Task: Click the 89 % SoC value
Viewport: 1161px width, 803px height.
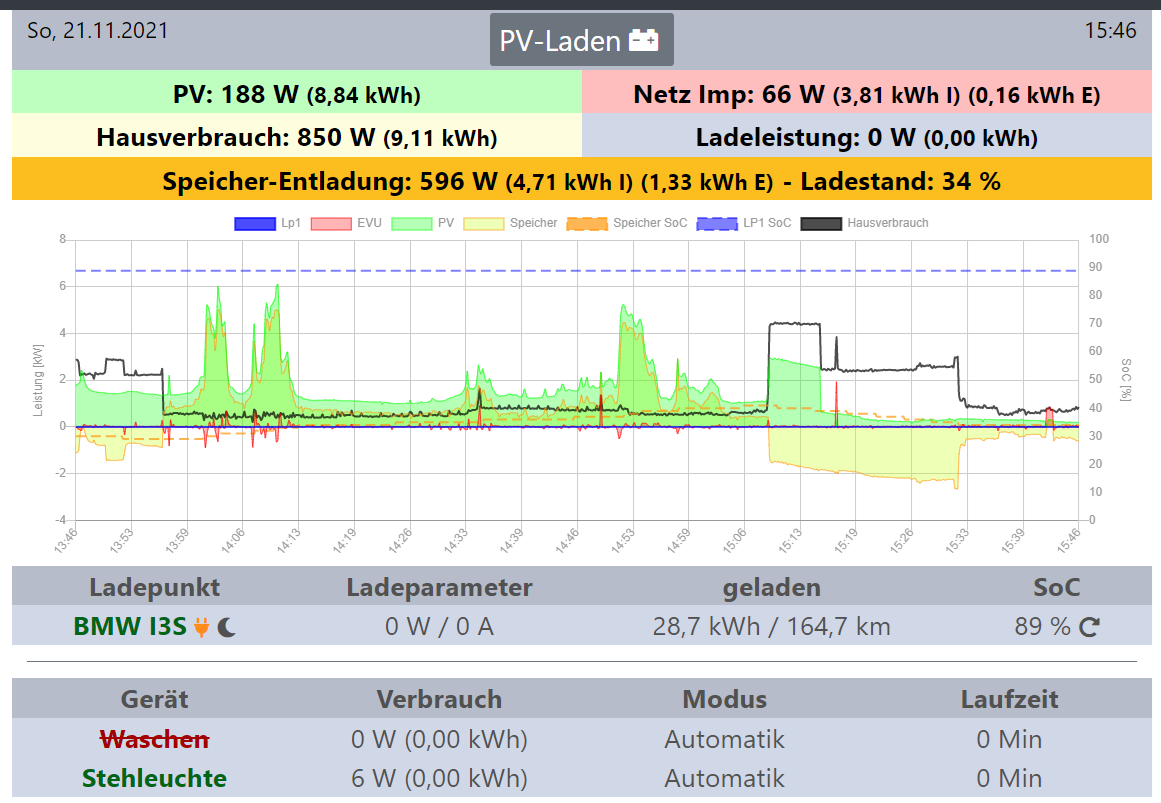Action: point(1042,627)
